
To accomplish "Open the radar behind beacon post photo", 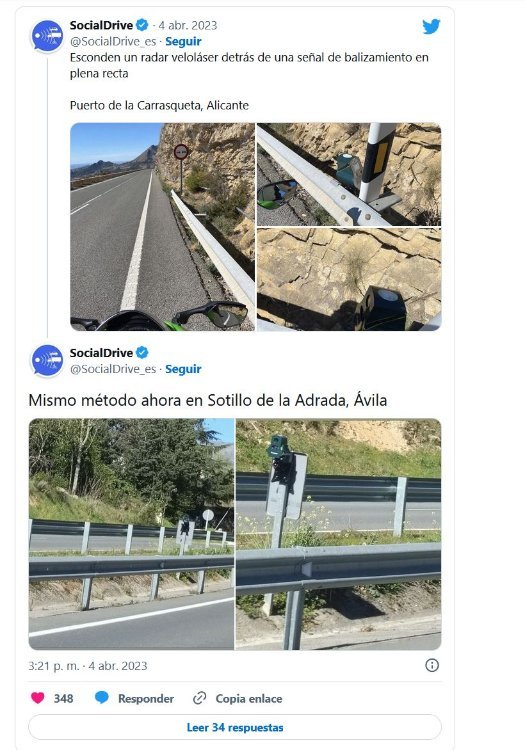I will click(349, 174).
